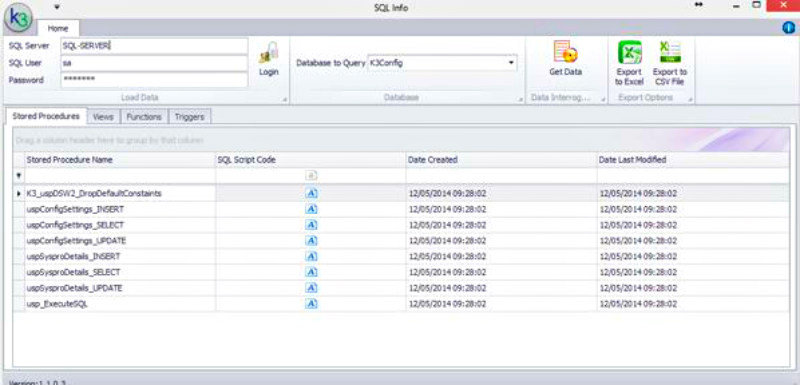Open script icon for uspConfigSettings_UPDATE
Viewport: 800px width, 385px height.
pyautogui.click(x=311, y=241)
